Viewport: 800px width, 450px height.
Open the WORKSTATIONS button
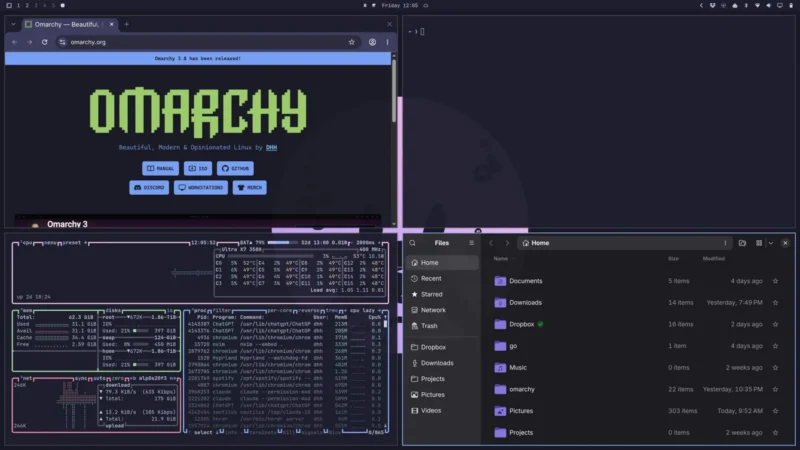201,188
